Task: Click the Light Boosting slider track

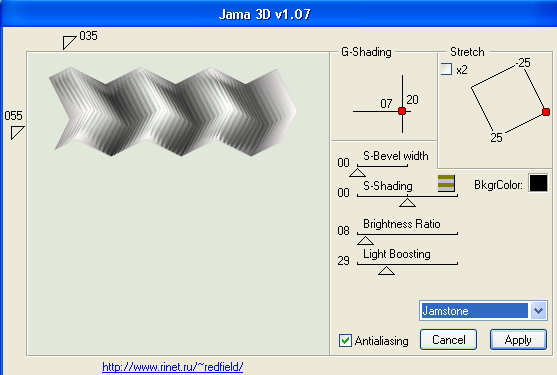Action: [x=407, y=264]
